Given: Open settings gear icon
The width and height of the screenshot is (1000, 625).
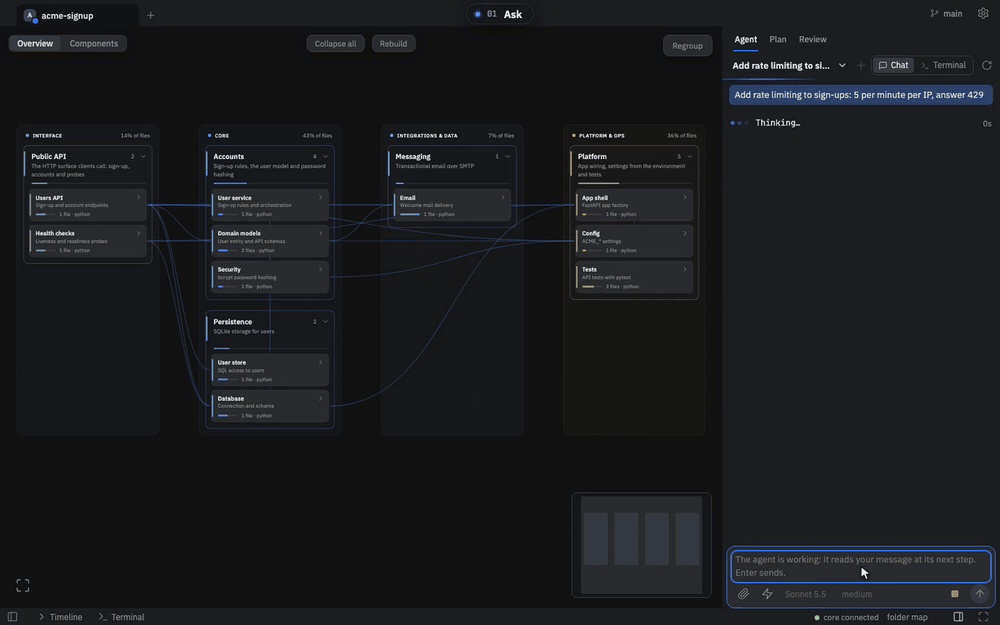Looking at the screenshot, I should pyautogui.click(x=983, y=13).
